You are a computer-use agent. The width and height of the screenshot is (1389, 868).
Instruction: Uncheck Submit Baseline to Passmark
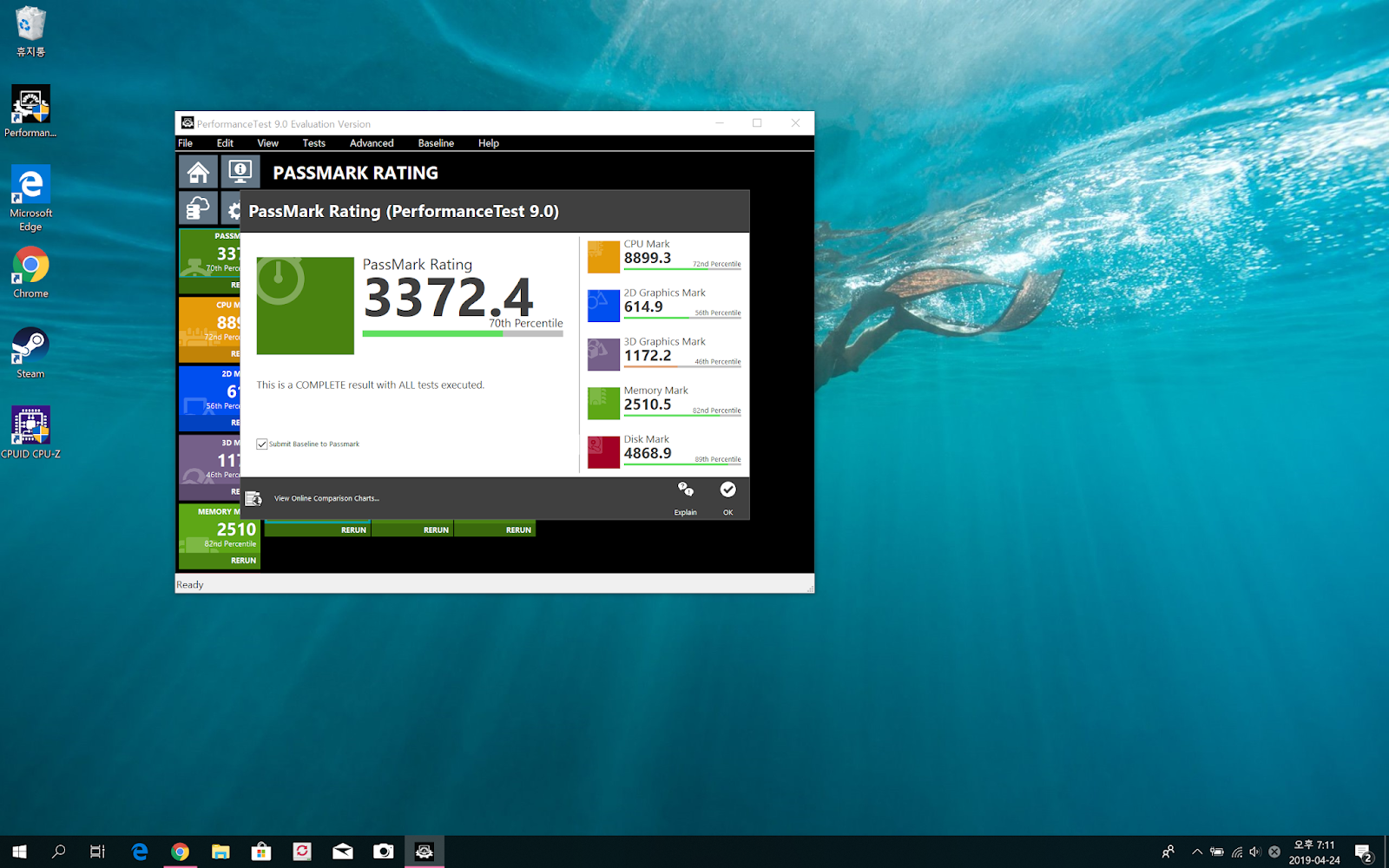[x=262, y=444]
